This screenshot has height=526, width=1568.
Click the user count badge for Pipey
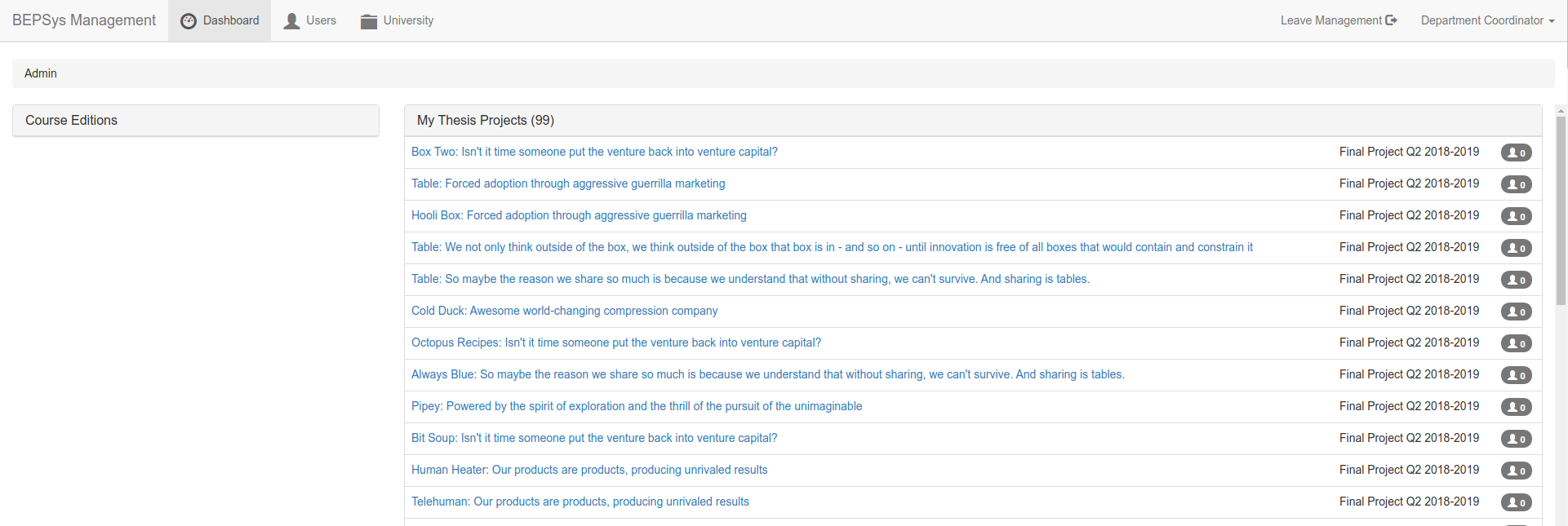(x=1517, y=407)
